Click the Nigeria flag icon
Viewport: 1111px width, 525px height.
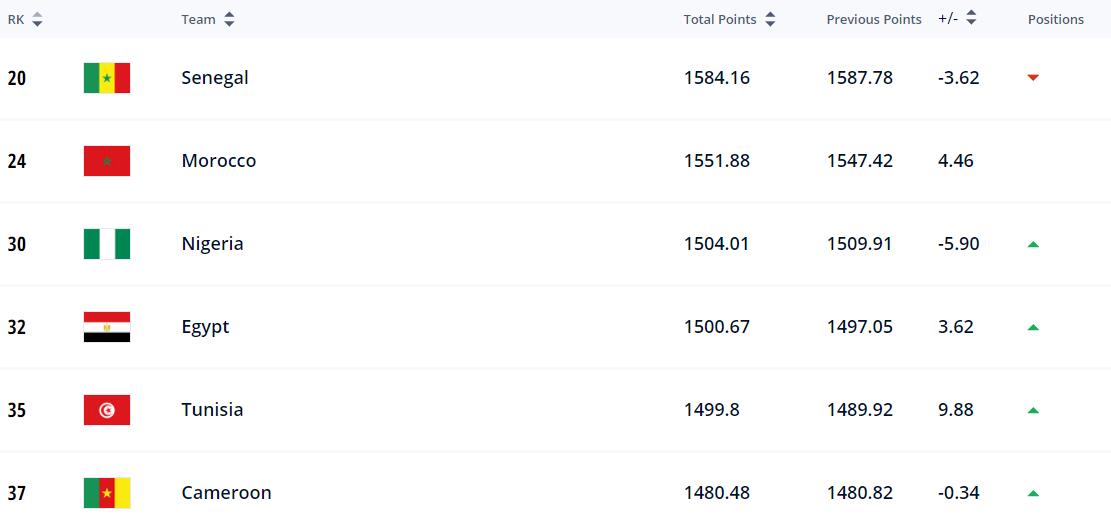107,244
